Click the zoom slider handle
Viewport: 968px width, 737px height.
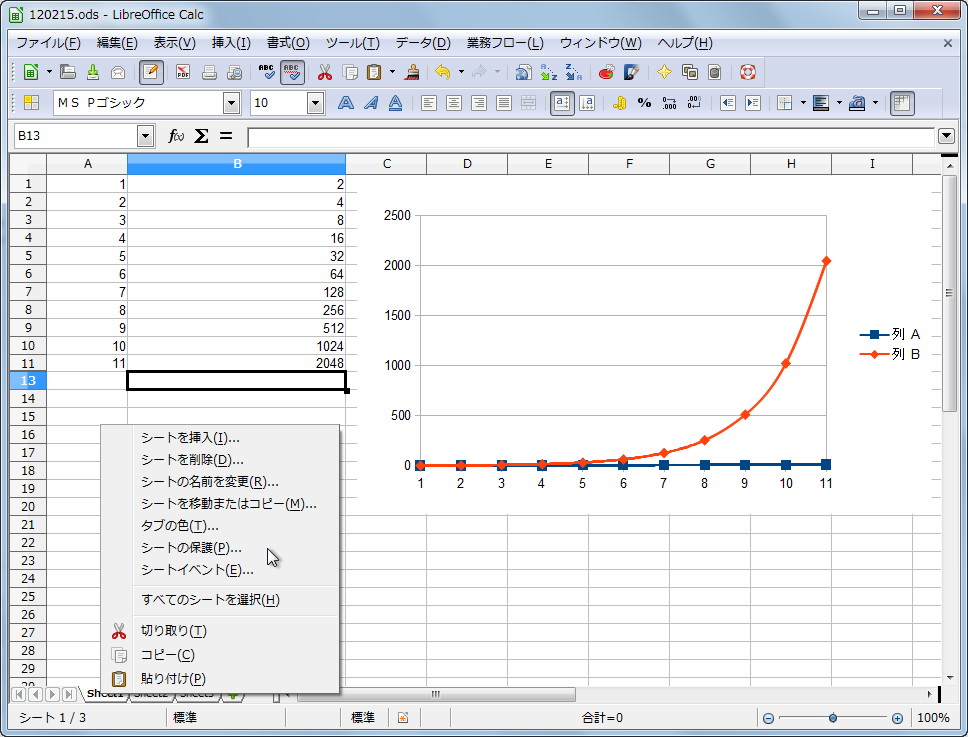click(833, 718)
